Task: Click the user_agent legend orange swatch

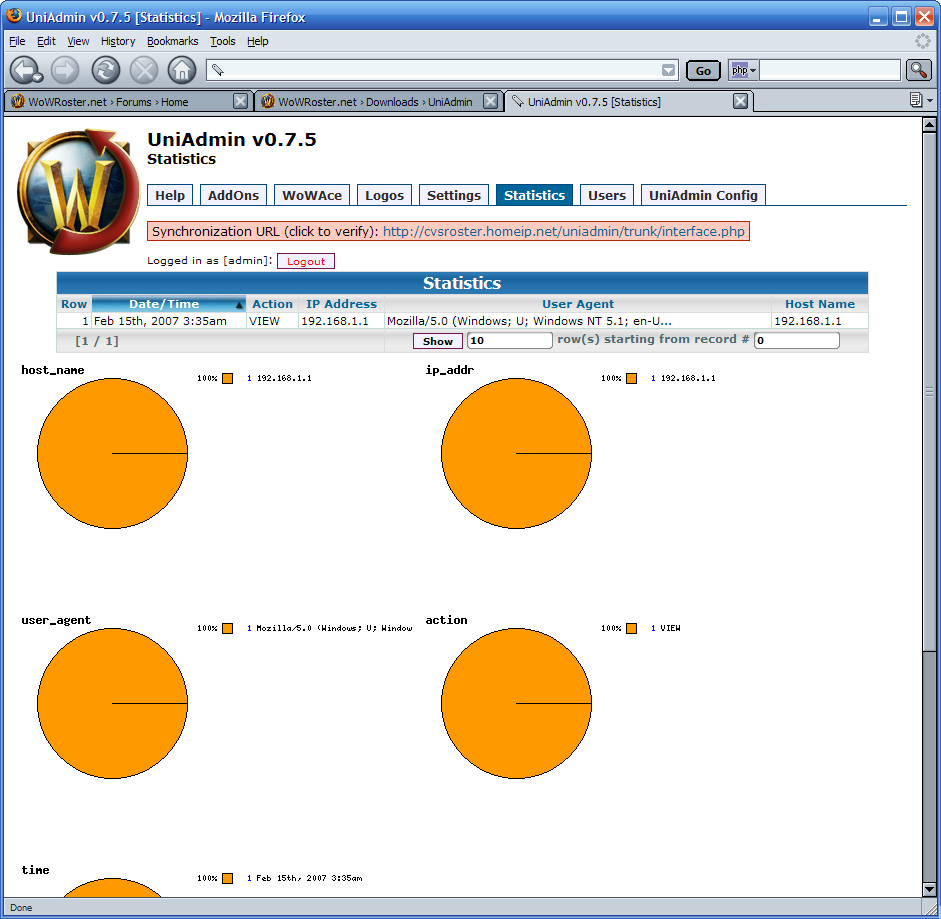Action: [227, 628]
